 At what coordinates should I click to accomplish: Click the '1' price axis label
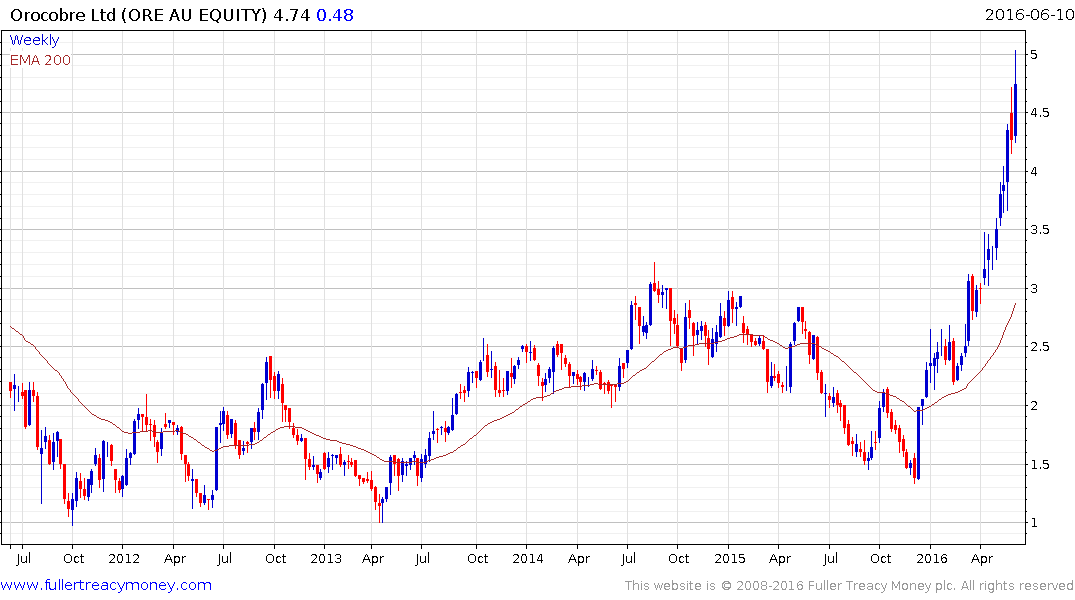[1034, 523]
